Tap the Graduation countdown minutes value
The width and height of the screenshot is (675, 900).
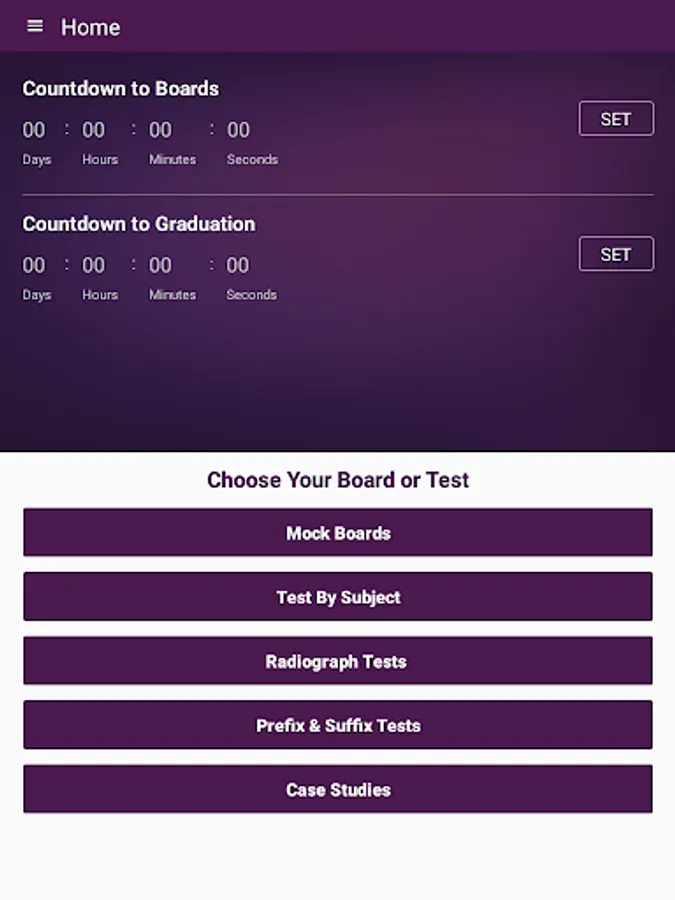click(160, 265)
